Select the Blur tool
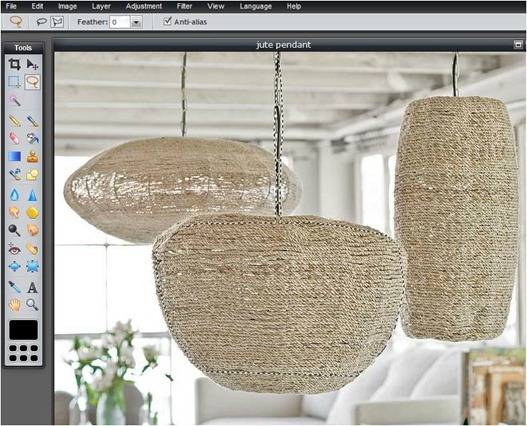This screenshot has height=426, width=527. click(x=14, y=195)
